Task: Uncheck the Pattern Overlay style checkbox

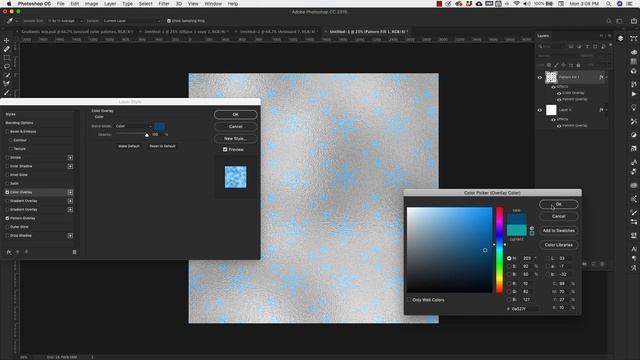Action: point(7,218)
